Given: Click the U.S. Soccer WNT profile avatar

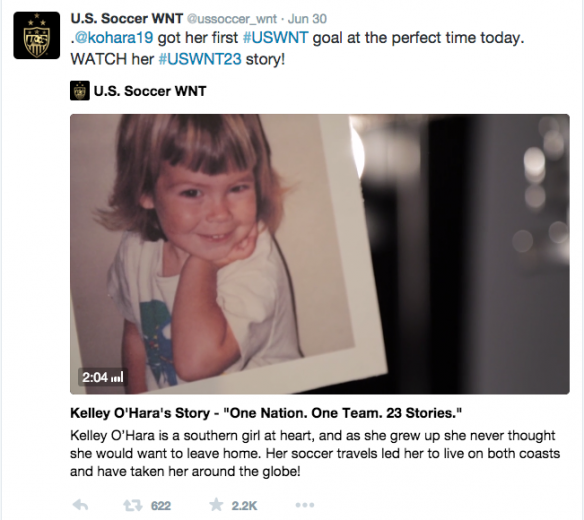Looking at the screenshot, I should click(36, 35).
